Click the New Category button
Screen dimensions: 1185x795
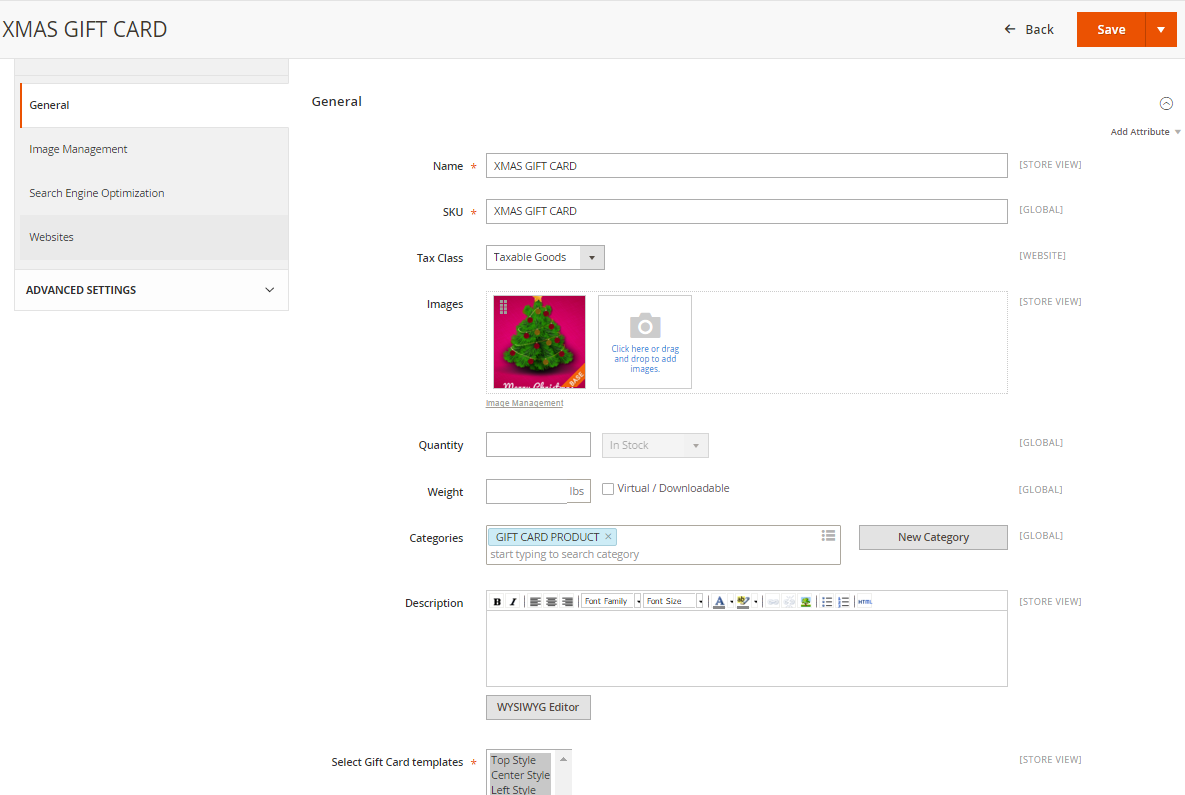point(933,537)
